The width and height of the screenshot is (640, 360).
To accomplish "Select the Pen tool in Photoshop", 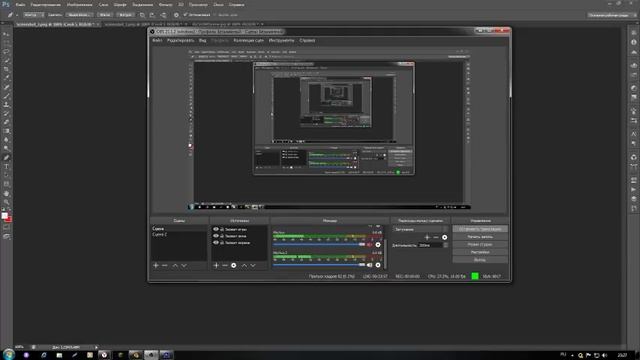I will [6, 158].
